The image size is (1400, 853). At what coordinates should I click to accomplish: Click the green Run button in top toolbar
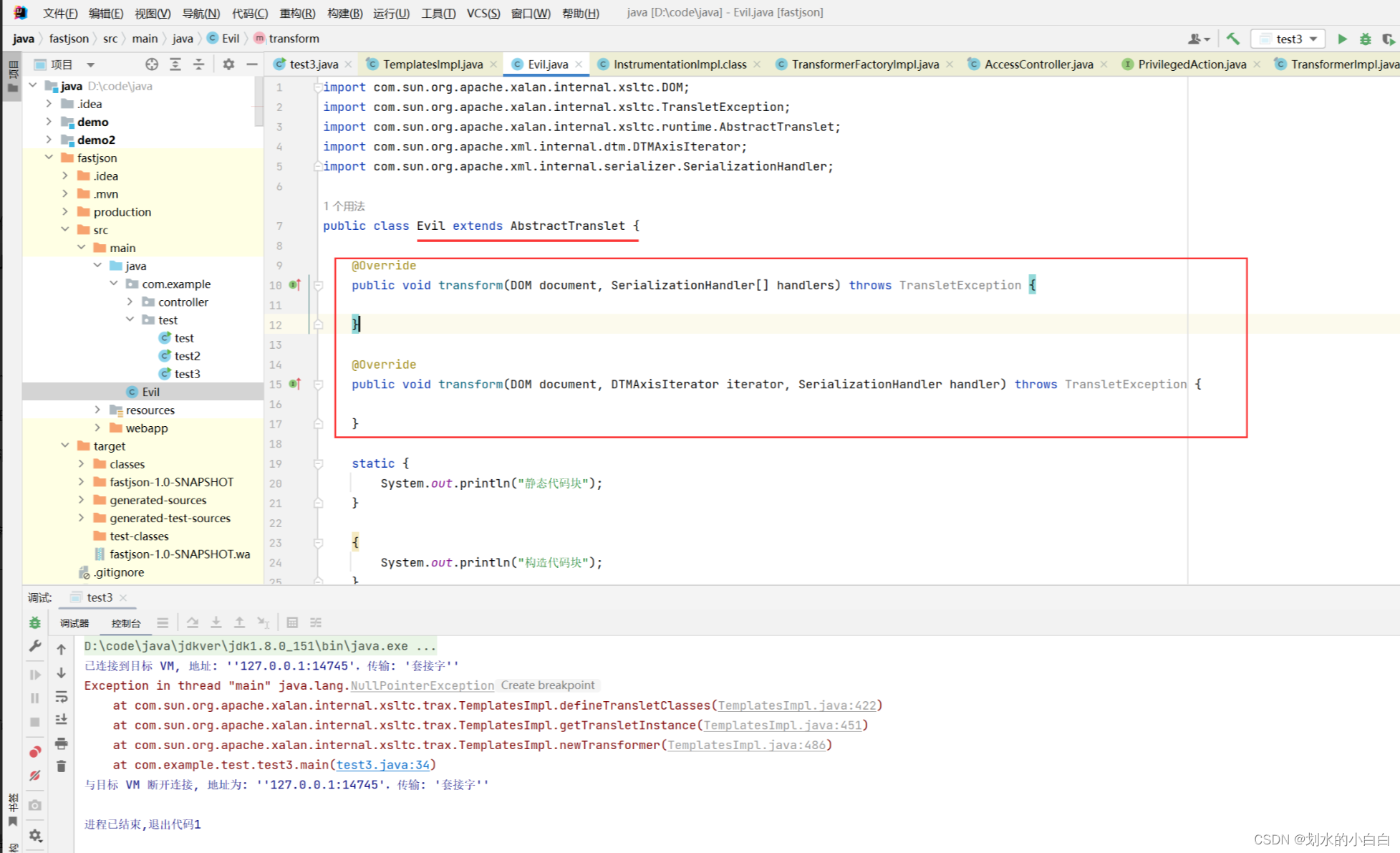pyautogui.click(x=1342, y=39)
